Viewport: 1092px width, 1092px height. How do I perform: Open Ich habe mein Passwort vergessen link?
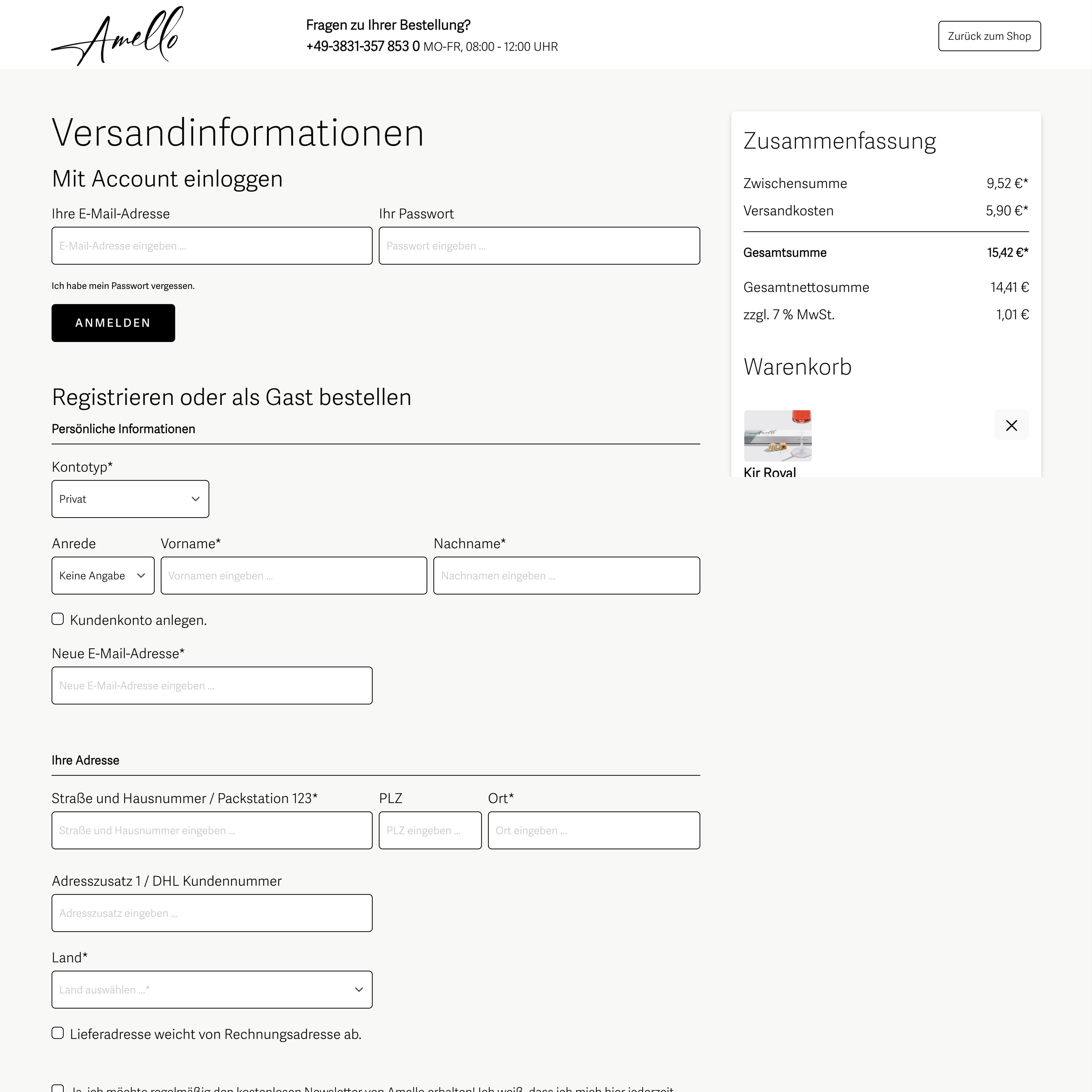click(x=123, y=285)
